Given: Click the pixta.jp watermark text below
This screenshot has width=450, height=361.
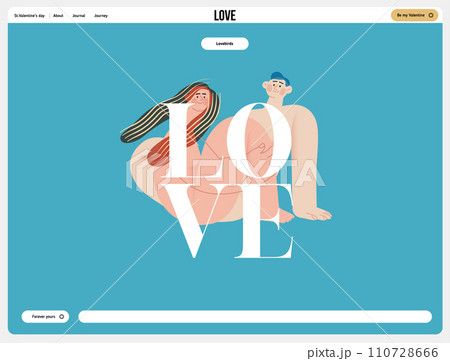Looking at the screenshot, I should pyautogui.click(x=329, y=352).
